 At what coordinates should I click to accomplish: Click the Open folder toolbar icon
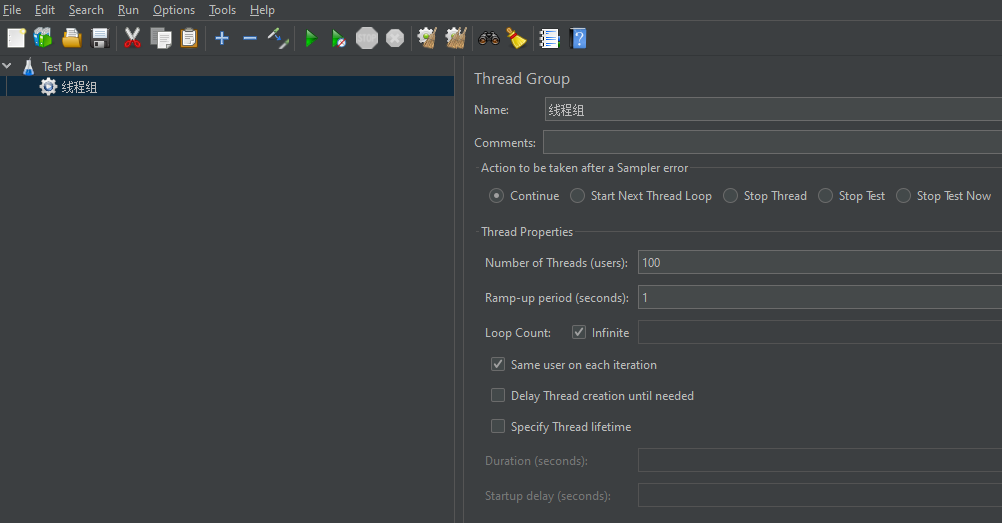point(71,39)
